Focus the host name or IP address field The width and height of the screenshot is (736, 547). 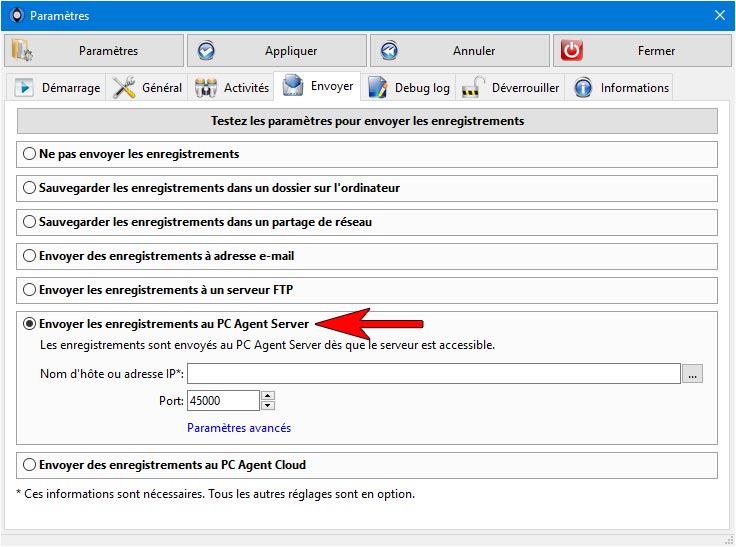tap(434, 374)
